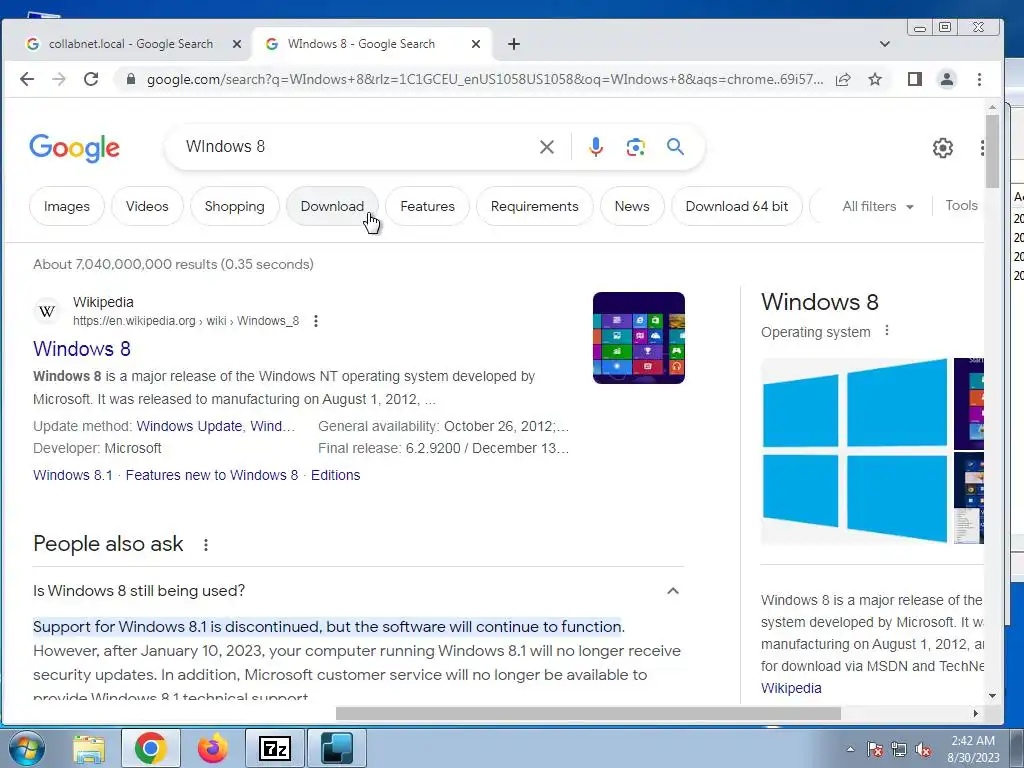
Task: Submit search with the magnifier icon
Action: (675, 146)
